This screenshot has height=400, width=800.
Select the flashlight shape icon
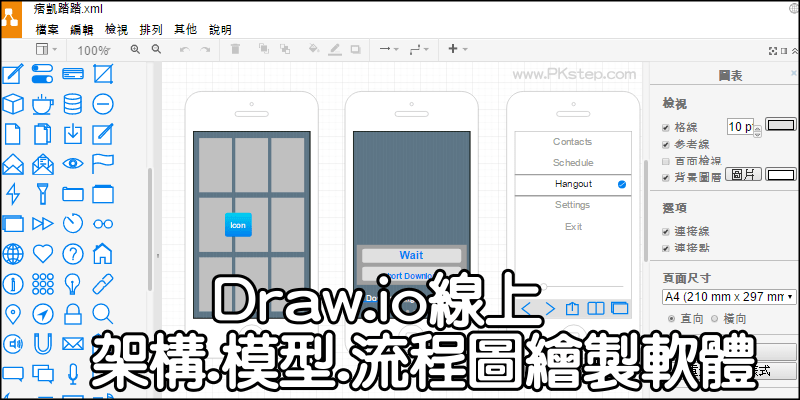(x=43, y=194)
